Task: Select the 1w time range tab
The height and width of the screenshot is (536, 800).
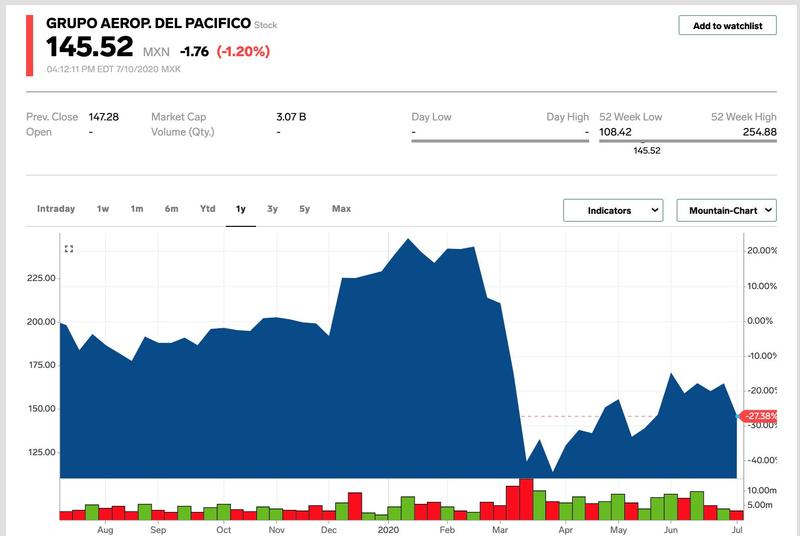Action: click(103, 209)
